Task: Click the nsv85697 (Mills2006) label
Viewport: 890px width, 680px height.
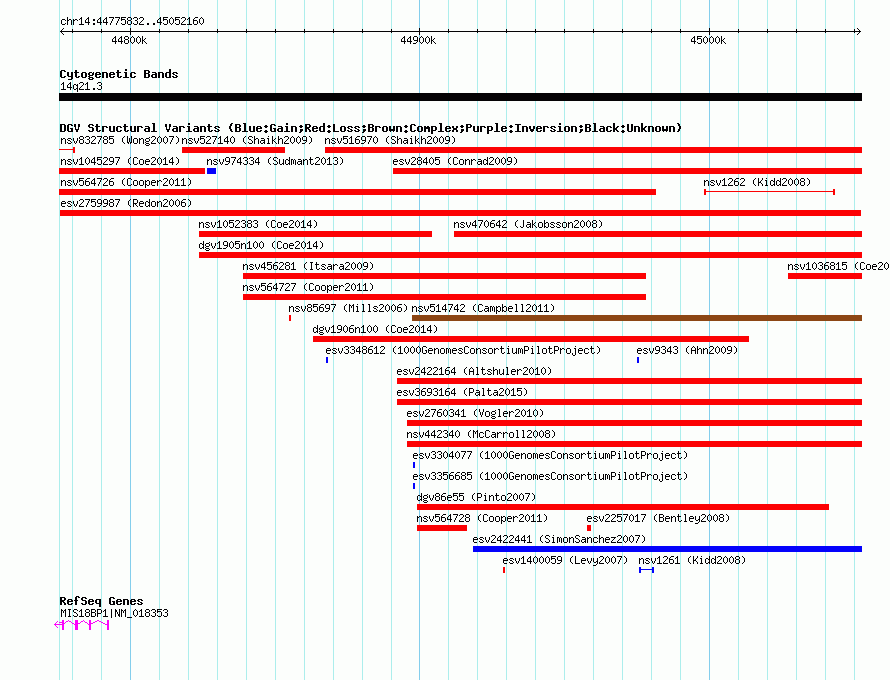Action: [x=348, y=308]
